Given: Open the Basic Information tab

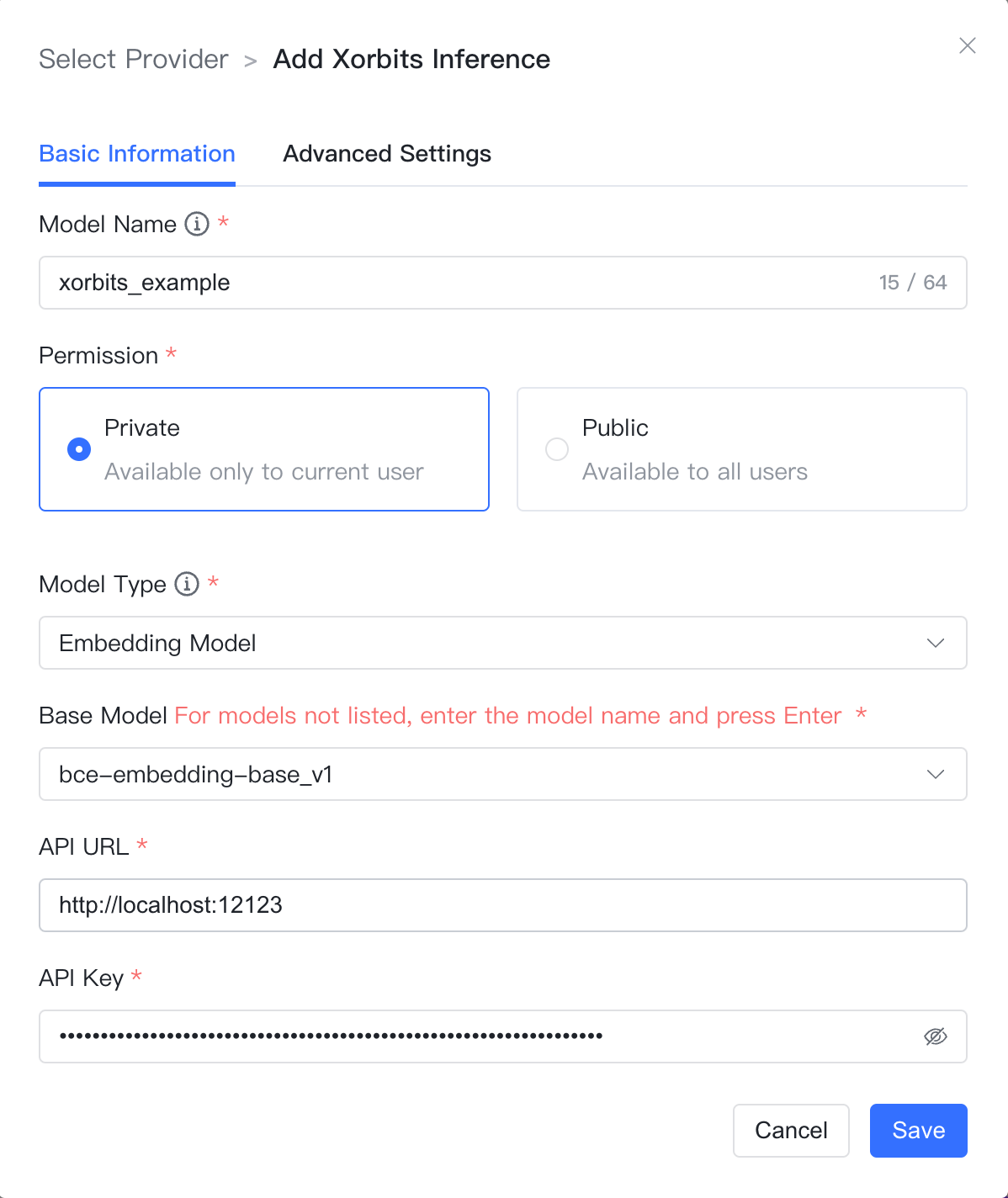Looking at the screenshot, I should 137,154.
